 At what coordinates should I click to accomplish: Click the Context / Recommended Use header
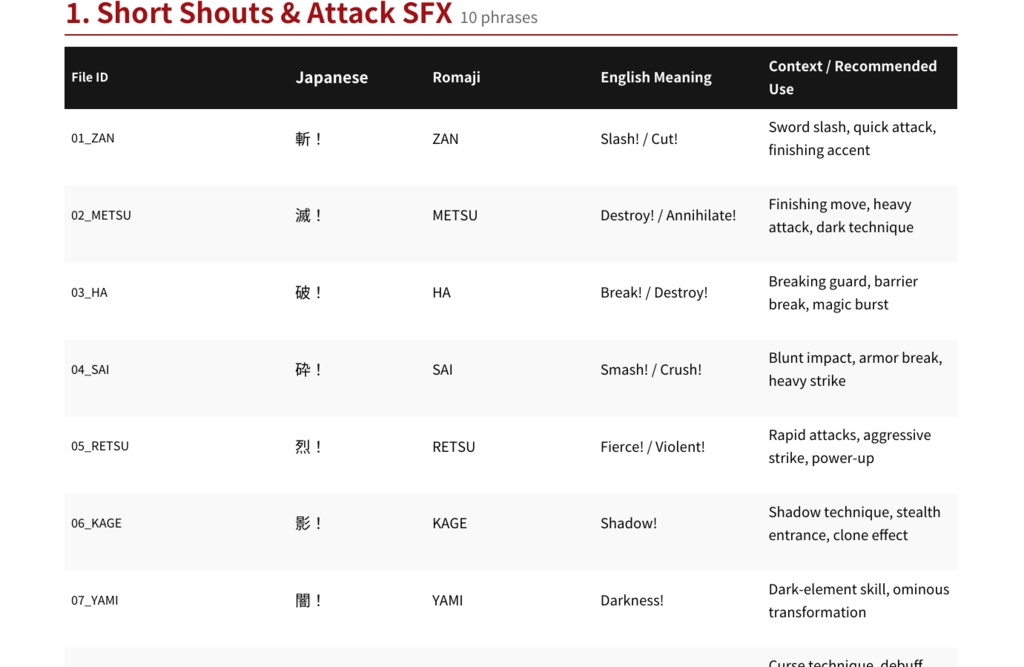(852, 77)
